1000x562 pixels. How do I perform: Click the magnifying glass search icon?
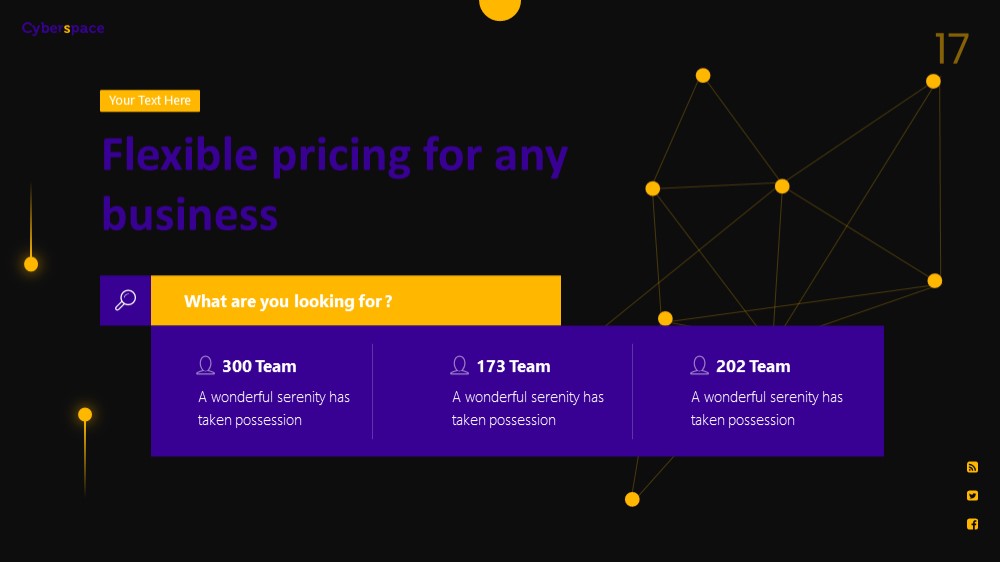pos(125,300)
